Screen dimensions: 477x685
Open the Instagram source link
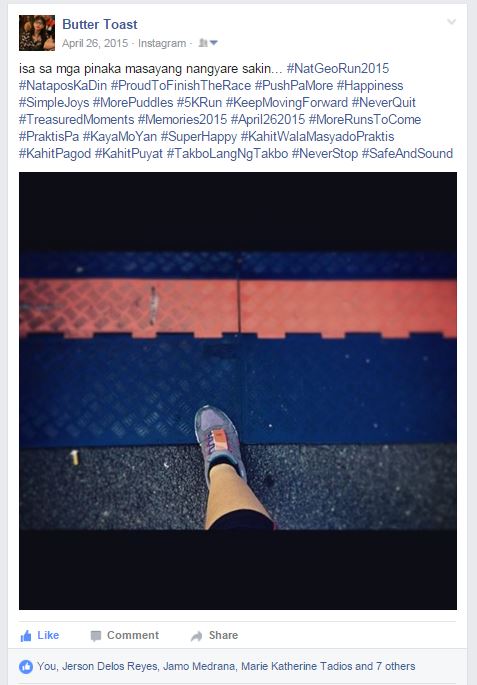pyautogui.click(x=162, y=43)
